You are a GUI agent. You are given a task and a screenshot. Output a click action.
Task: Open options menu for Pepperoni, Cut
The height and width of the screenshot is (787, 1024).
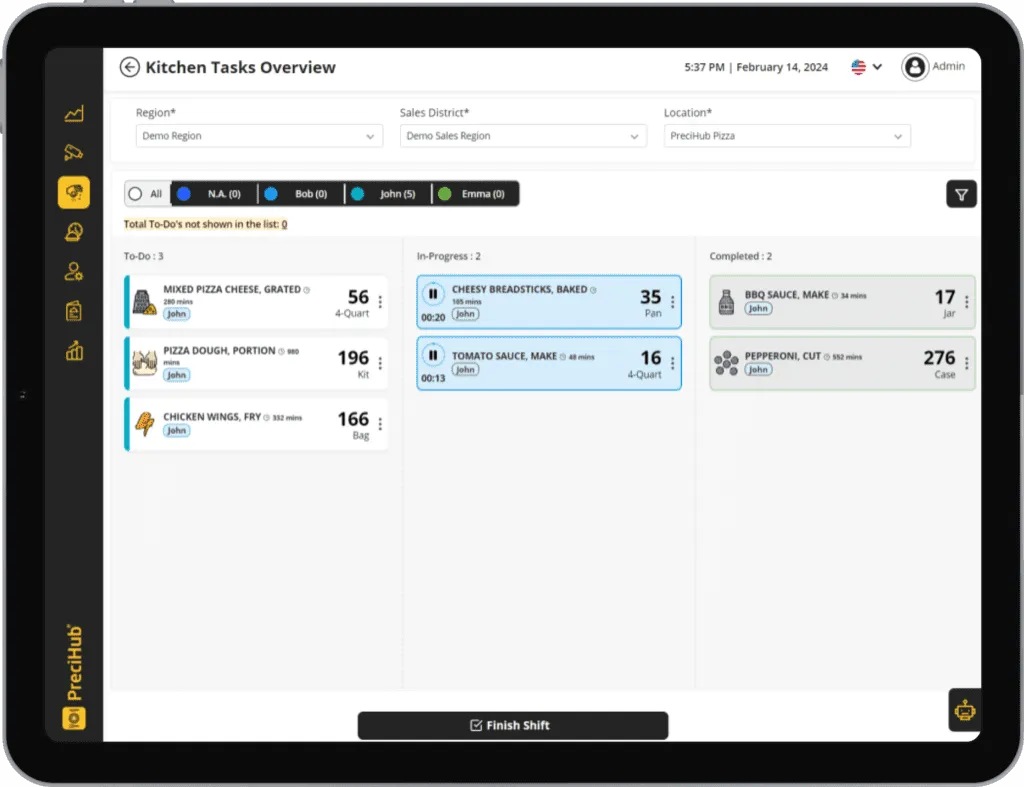[967, 362]
